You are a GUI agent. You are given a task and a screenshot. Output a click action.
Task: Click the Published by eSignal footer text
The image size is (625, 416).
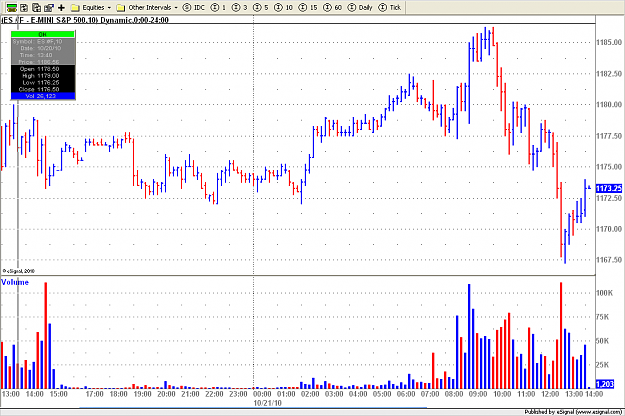[x=573, y=412]
